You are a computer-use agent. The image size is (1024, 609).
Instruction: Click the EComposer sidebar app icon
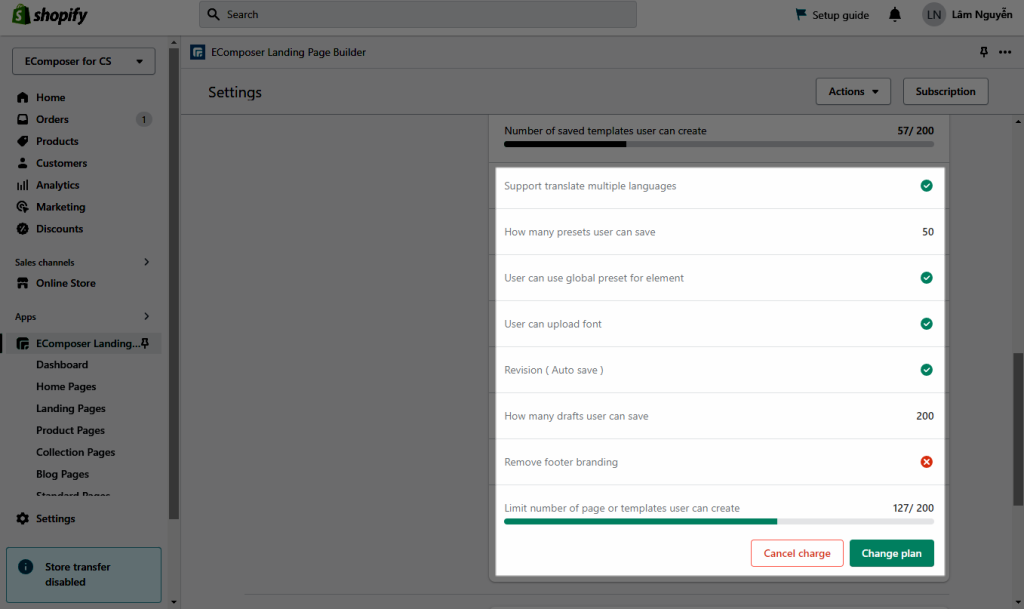click(x=23, y=343)
